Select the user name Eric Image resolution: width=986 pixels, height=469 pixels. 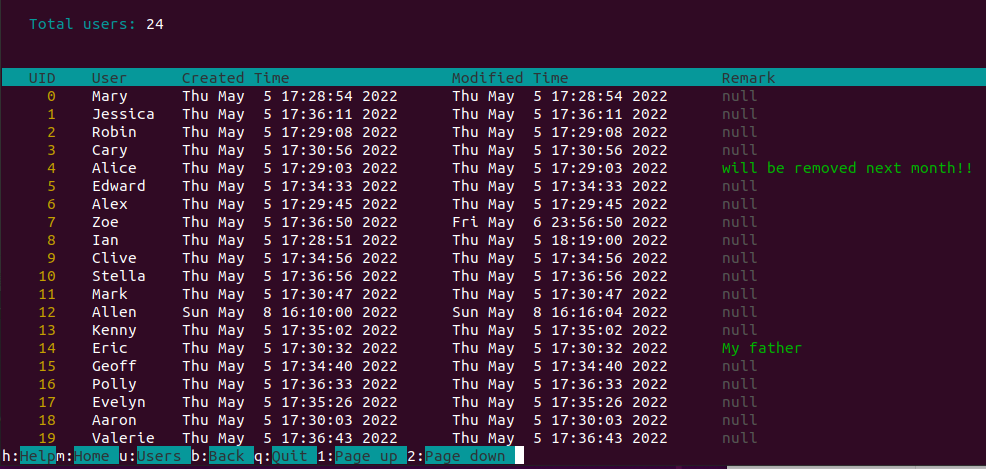(109, 348)
